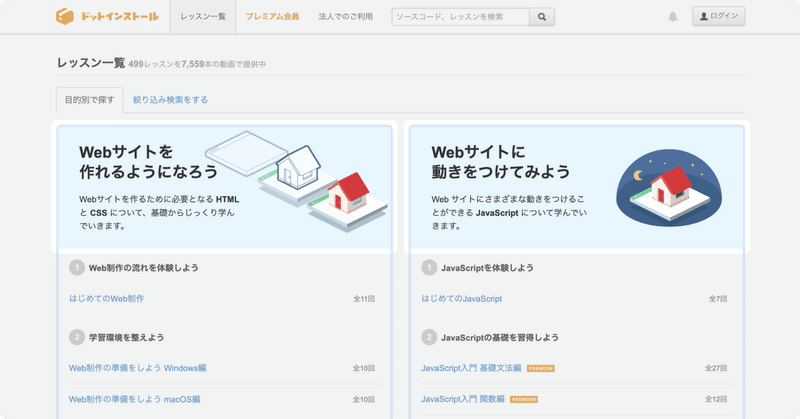Image resolution: width=800 pixels, height=419 pixels.
Task: Click the 学習環境を整えよう heading
Action: point(127,337)
